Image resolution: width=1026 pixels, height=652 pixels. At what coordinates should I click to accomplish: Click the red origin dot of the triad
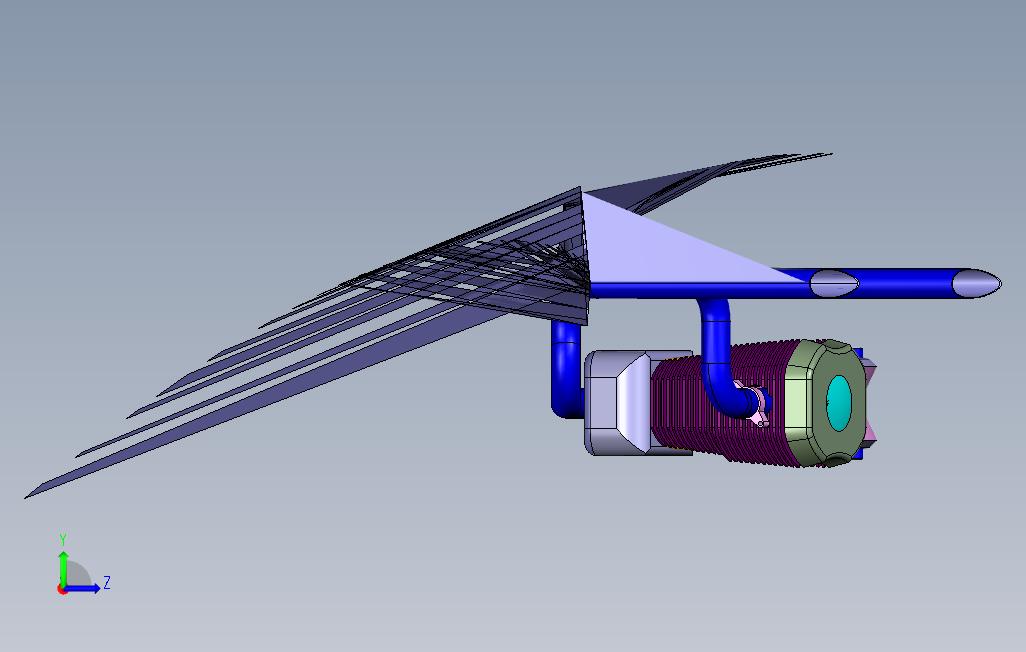point(62,590)
